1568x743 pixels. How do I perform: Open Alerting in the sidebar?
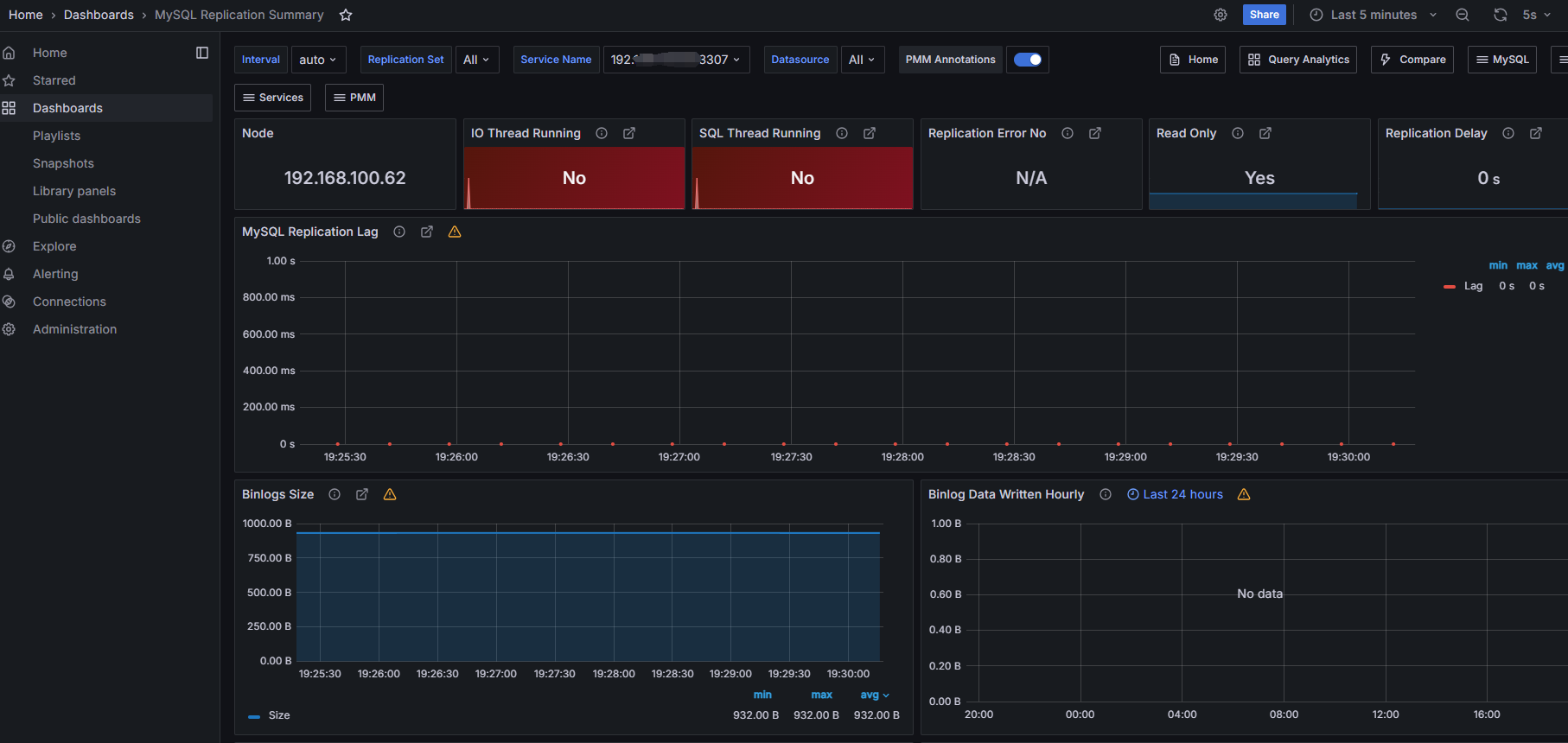[x=55, y=274]
